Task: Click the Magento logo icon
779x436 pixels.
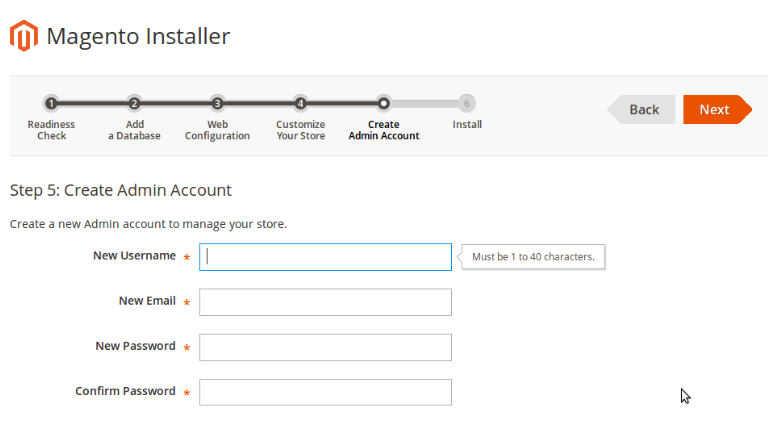Action: (24, 36)
